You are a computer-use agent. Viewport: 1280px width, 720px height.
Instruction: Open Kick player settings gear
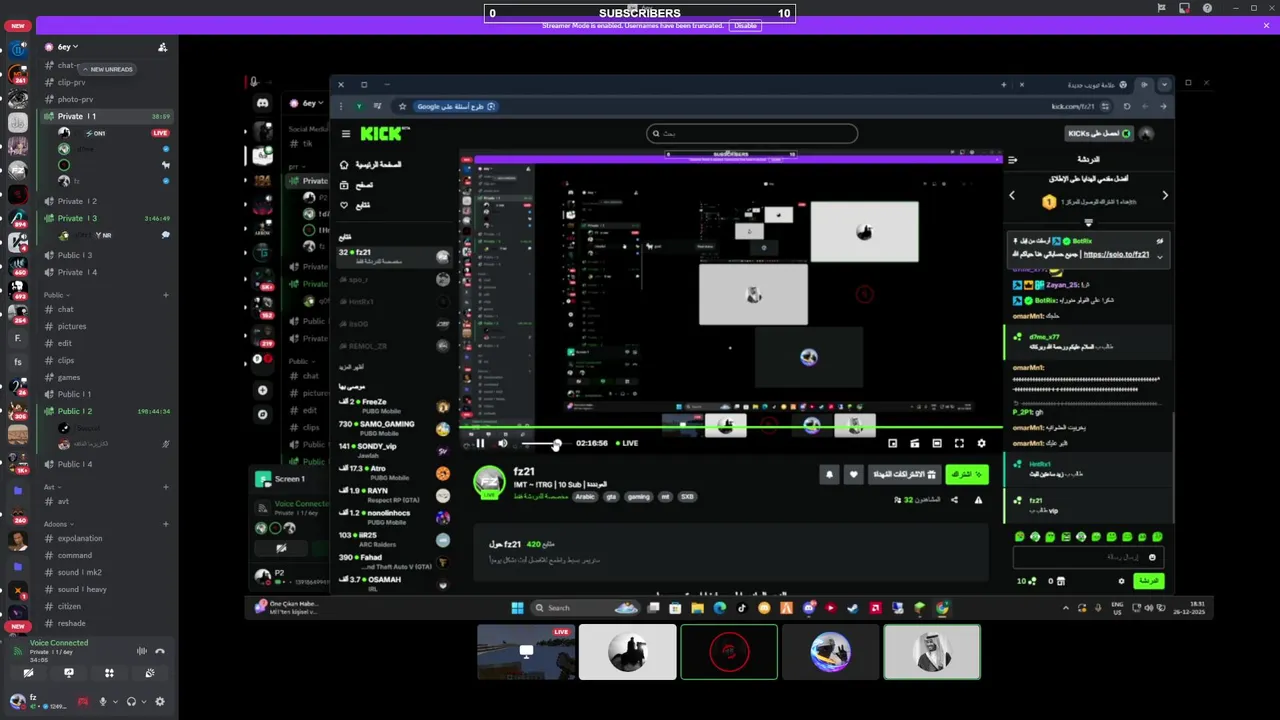click(x=981, y=443)
